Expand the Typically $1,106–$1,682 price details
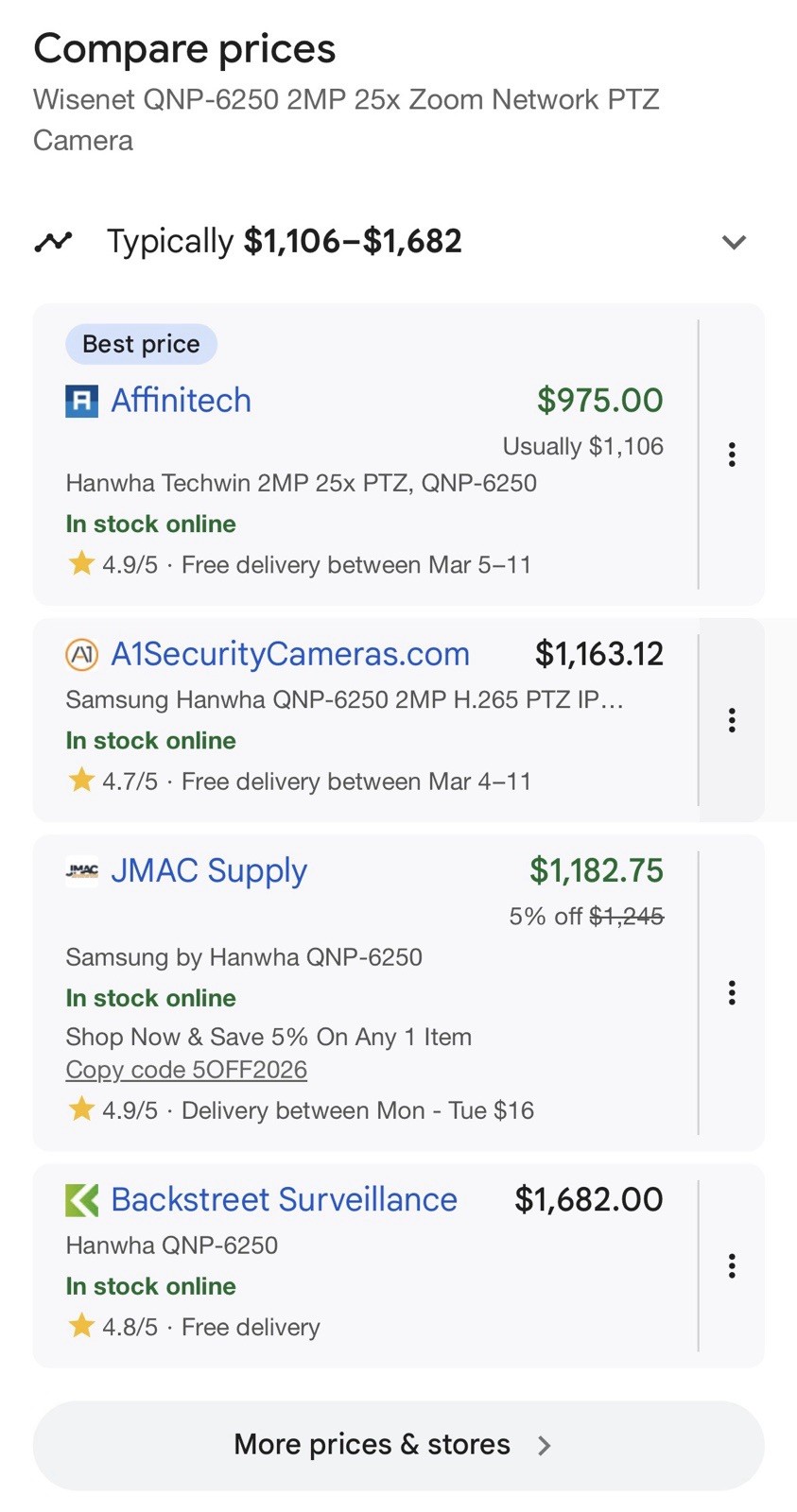797x1512 pixels. click(x=284, y=242)
